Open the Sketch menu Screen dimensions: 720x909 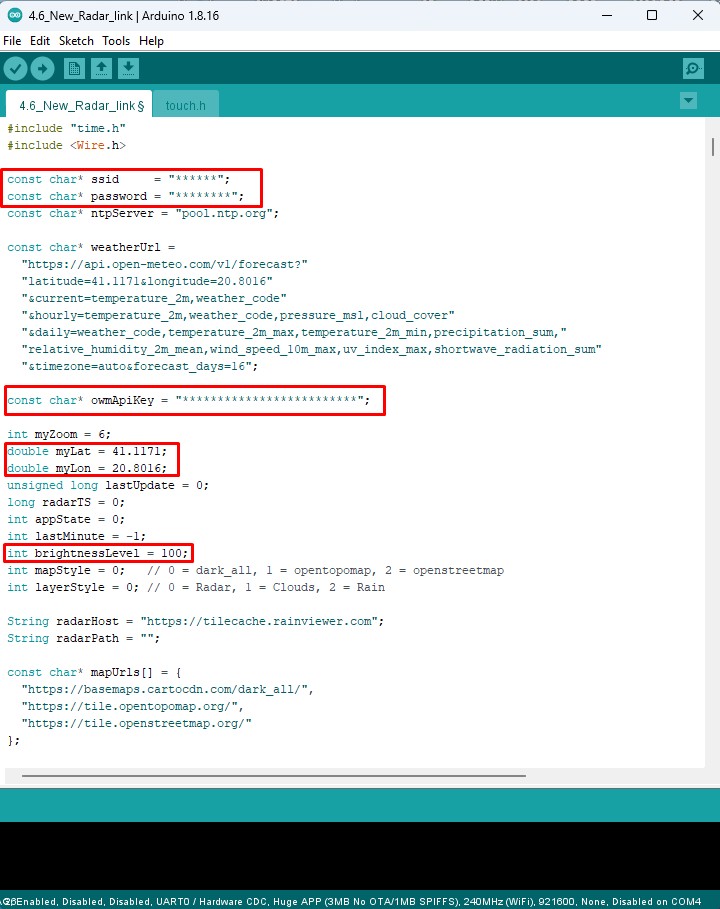[x=76, y=41]
